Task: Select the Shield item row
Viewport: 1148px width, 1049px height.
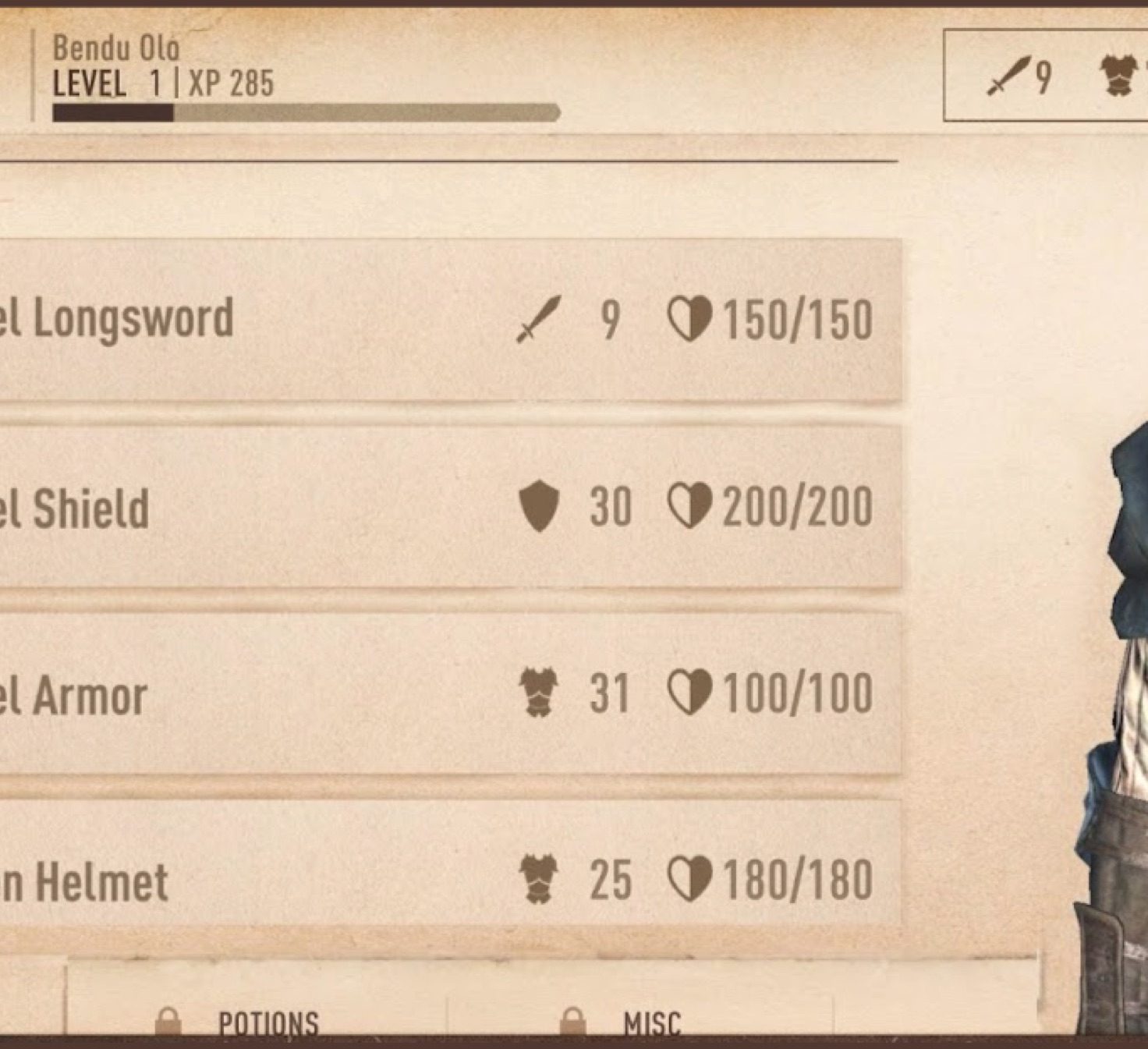Action: click(451, 506)
